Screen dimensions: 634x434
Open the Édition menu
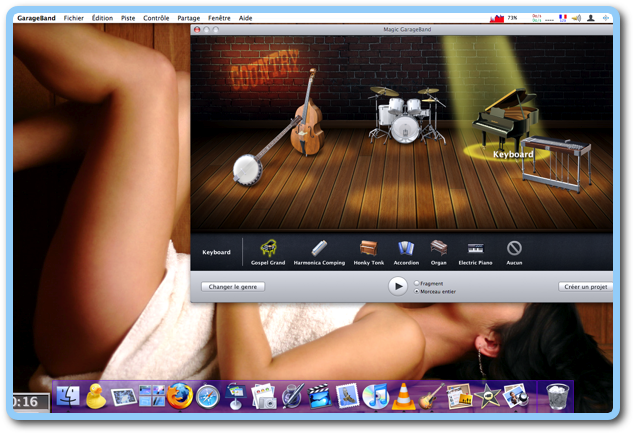[x=102, y=18]
